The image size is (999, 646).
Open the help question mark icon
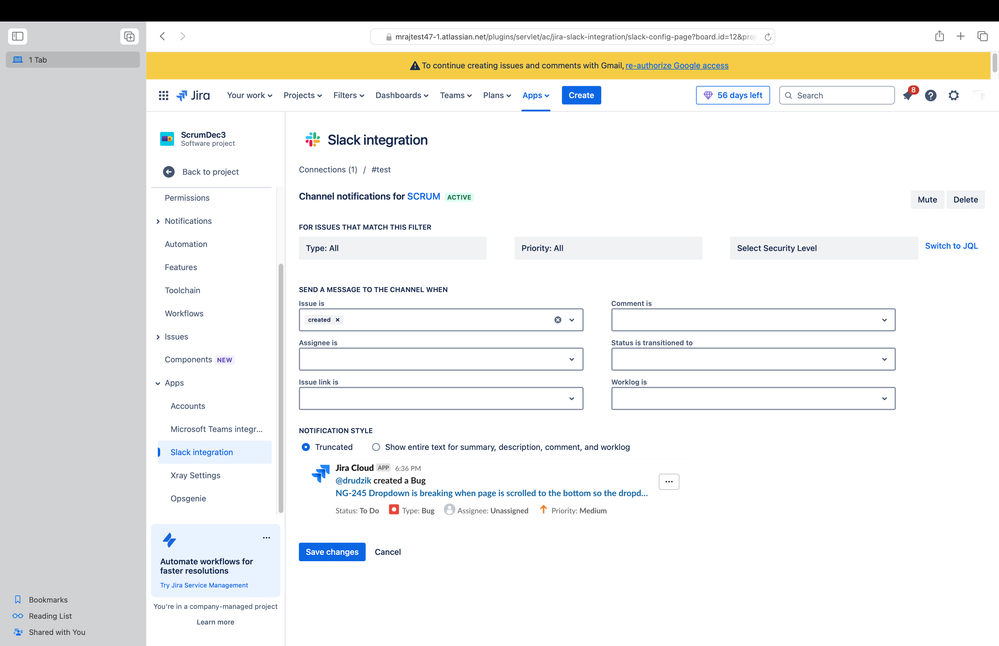(x=931, y=96)
